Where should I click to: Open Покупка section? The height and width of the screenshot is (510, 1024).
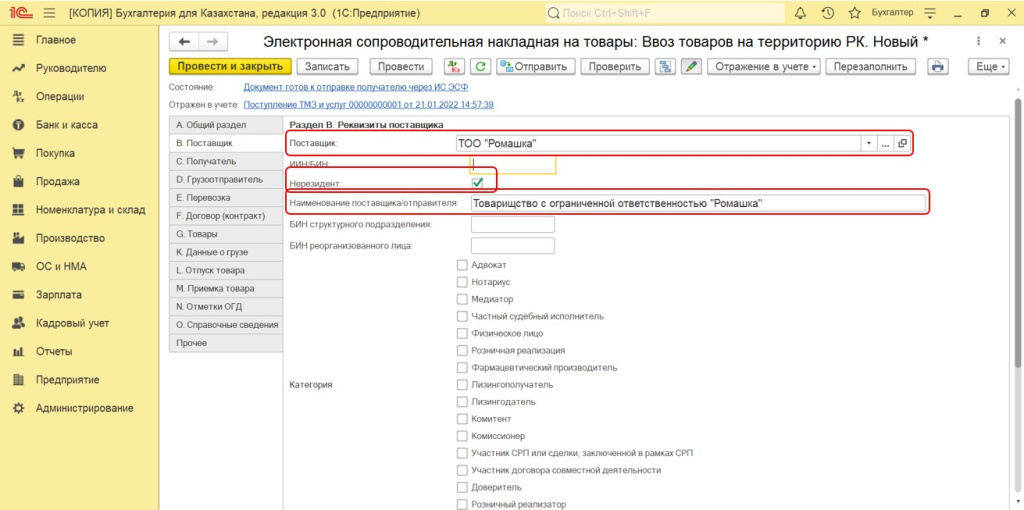tap(56, 153)
